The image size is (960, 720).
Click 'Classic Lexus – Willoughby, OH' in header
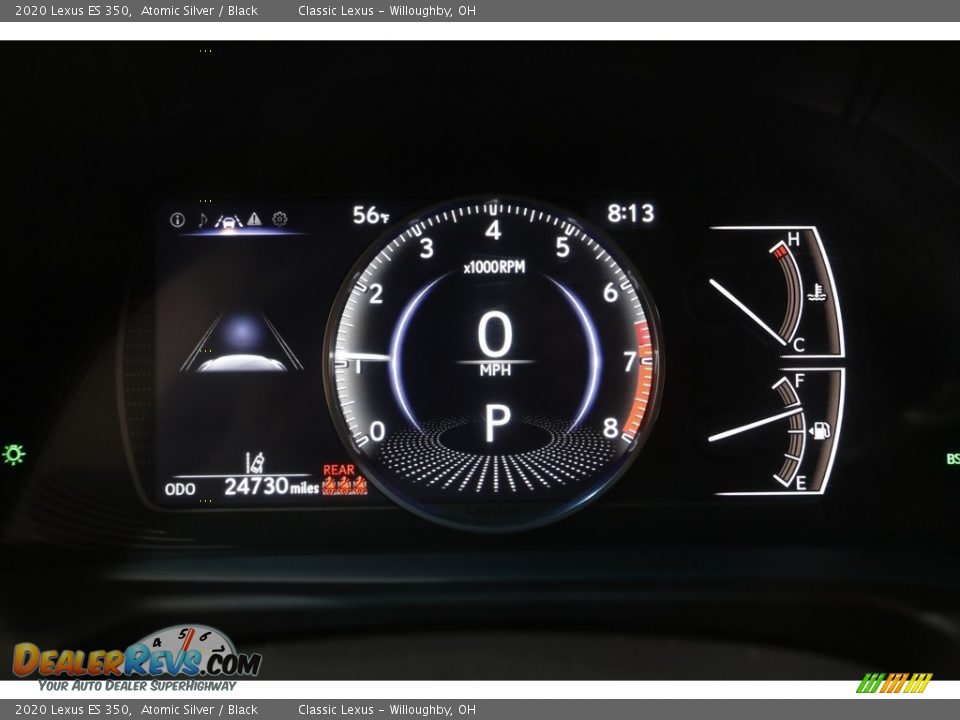pyautogui.click(x=387, y=10)
